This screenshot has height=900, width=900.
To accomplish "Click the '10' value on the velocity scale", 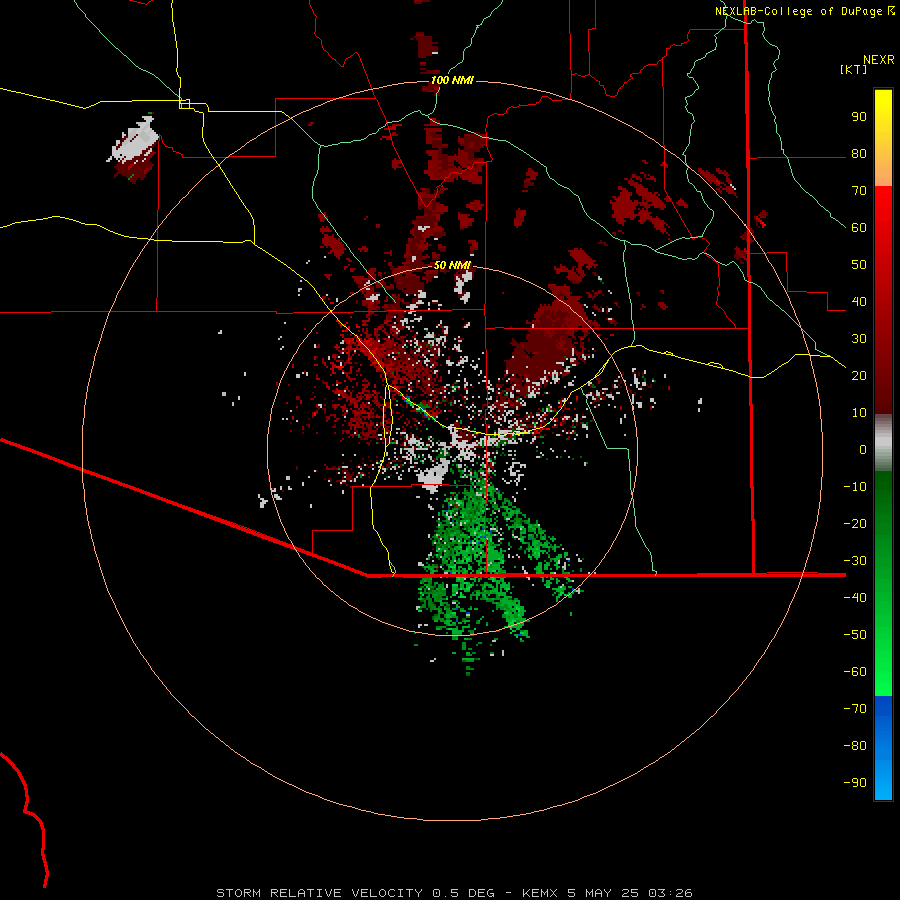I will pyautogui.click(x=859, y=413).
